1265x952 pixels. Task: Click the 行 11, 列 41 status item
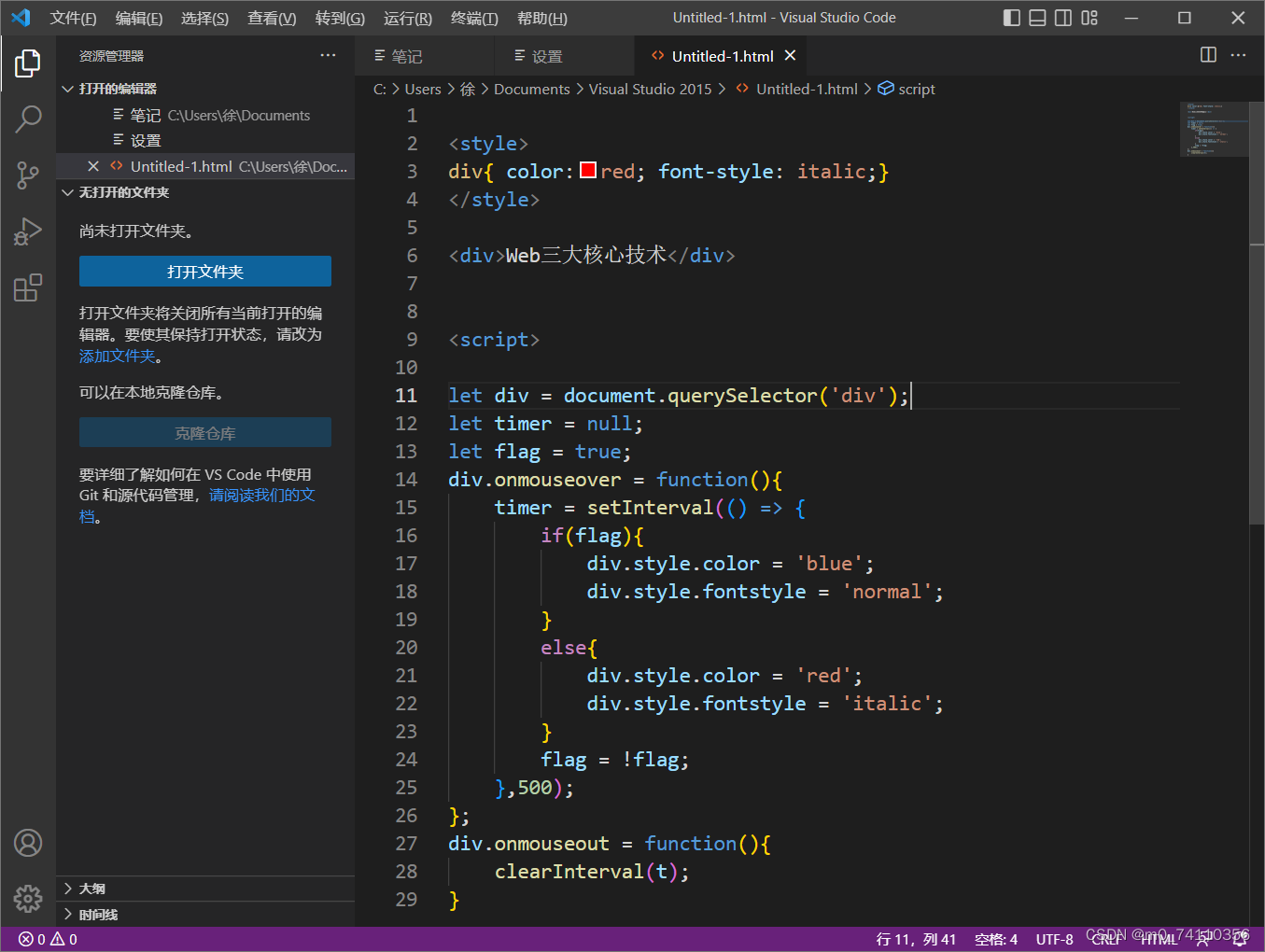[x=916, y=939]
